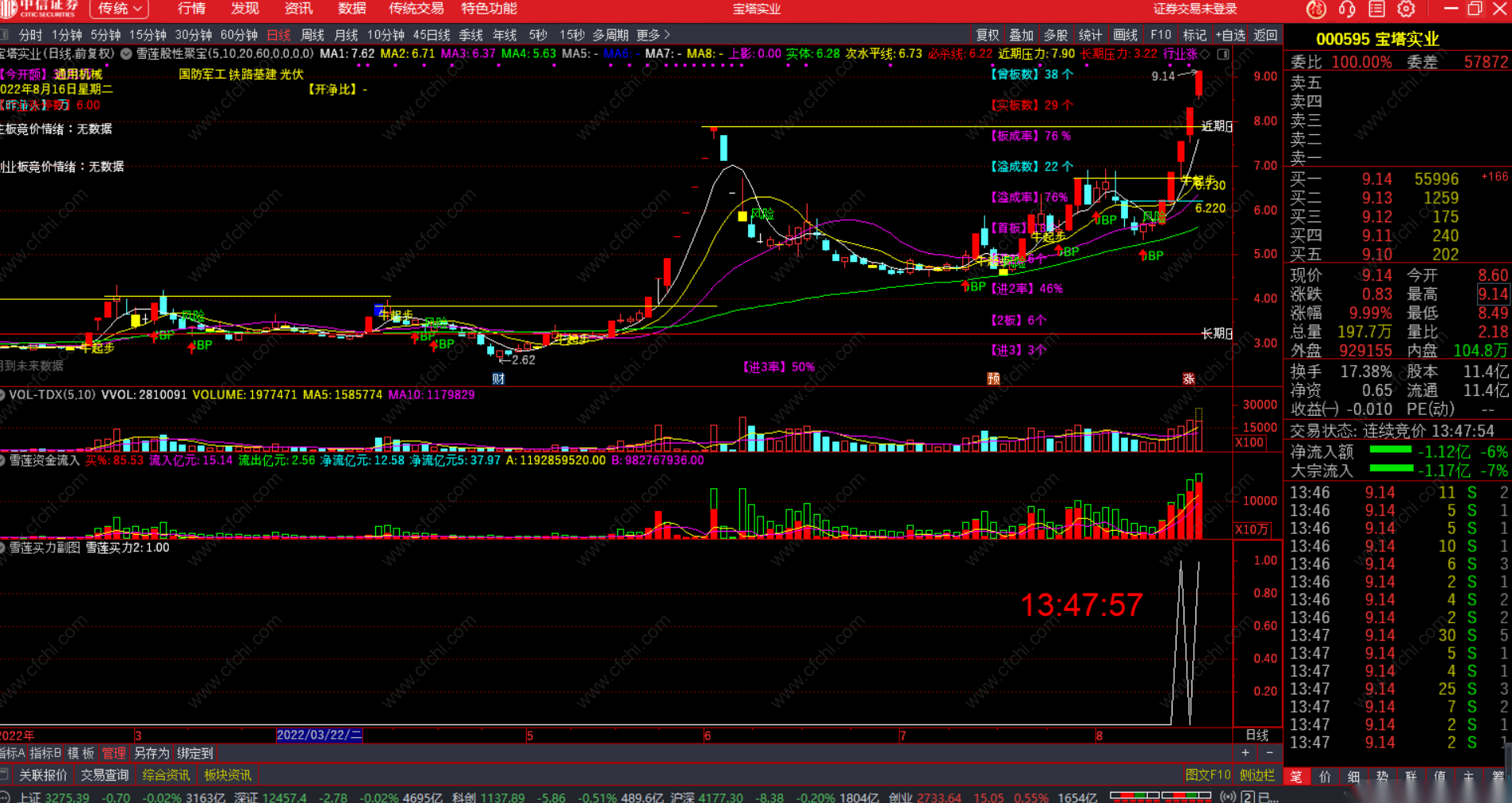Add stock with +自选 button
The width and height of the screenshot is (1512, 803).
tap(1230, 35)
